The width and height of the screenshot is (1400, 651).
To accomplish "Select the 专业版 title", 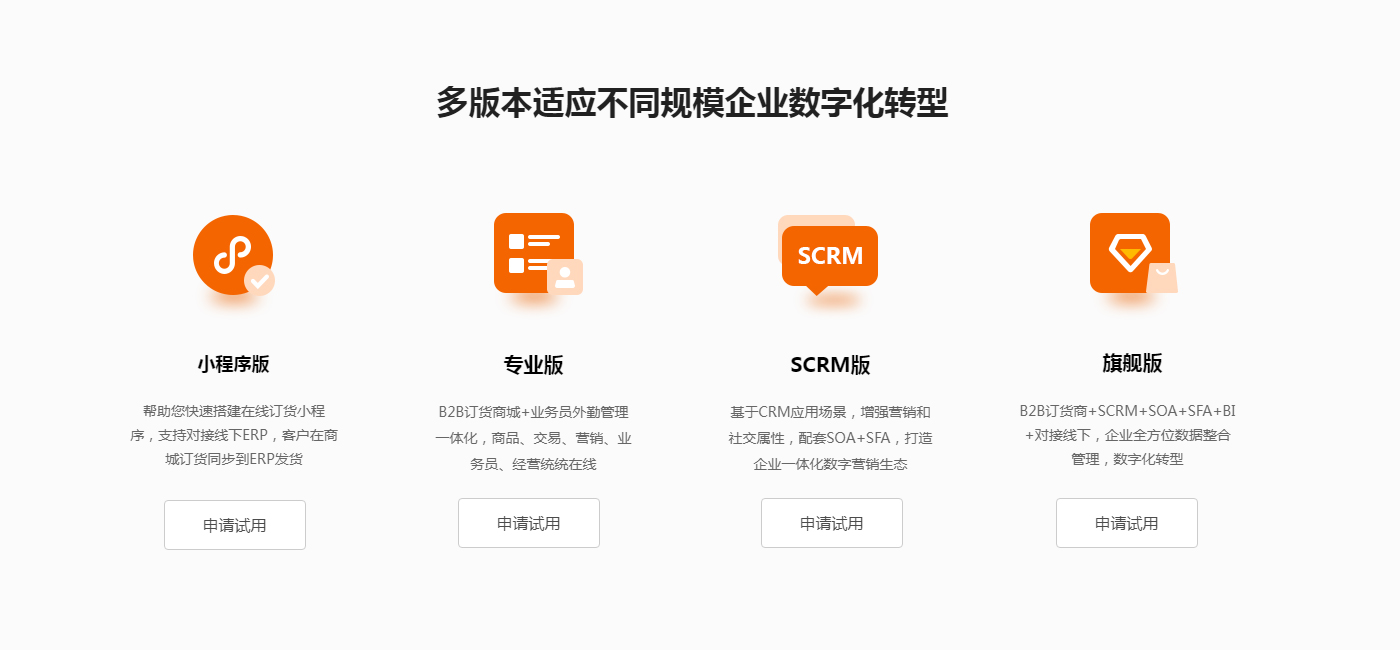I will click(534, 365).
